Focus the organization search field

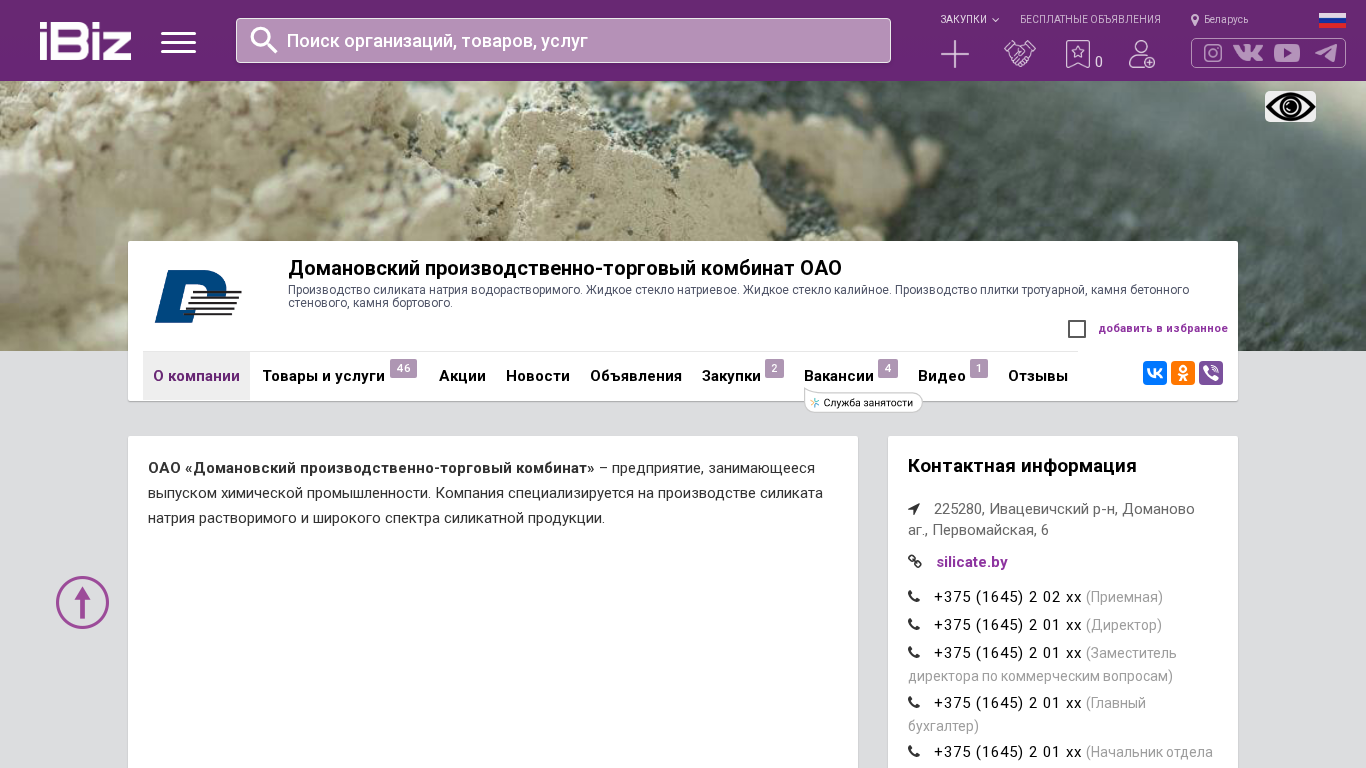click(563, 40)
